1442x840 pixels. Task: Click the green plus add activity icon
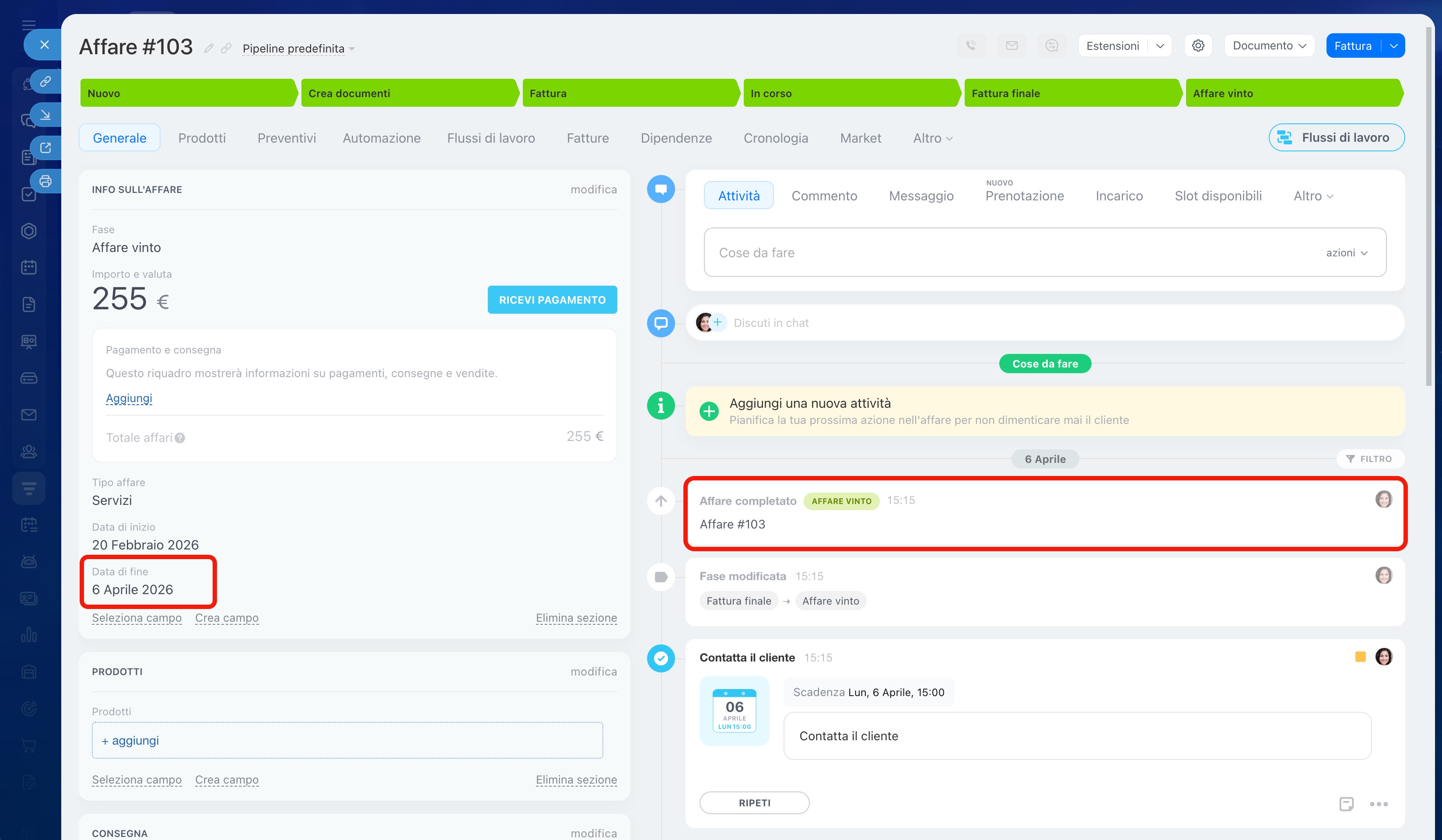(x=709, y=411)
